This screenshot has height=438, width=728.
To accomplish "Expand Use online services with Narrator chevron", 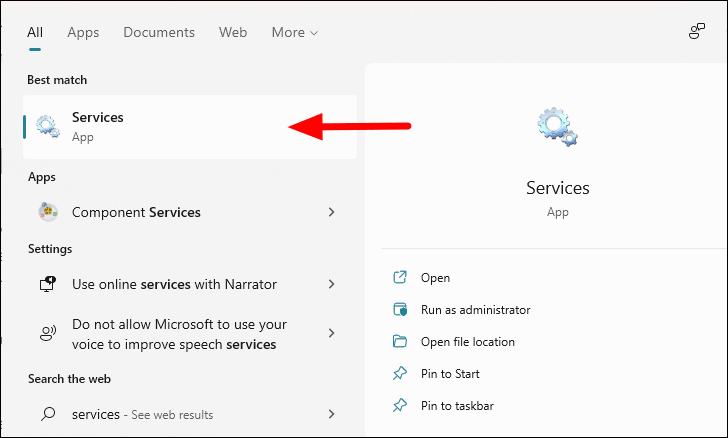I will pos(332,284).
